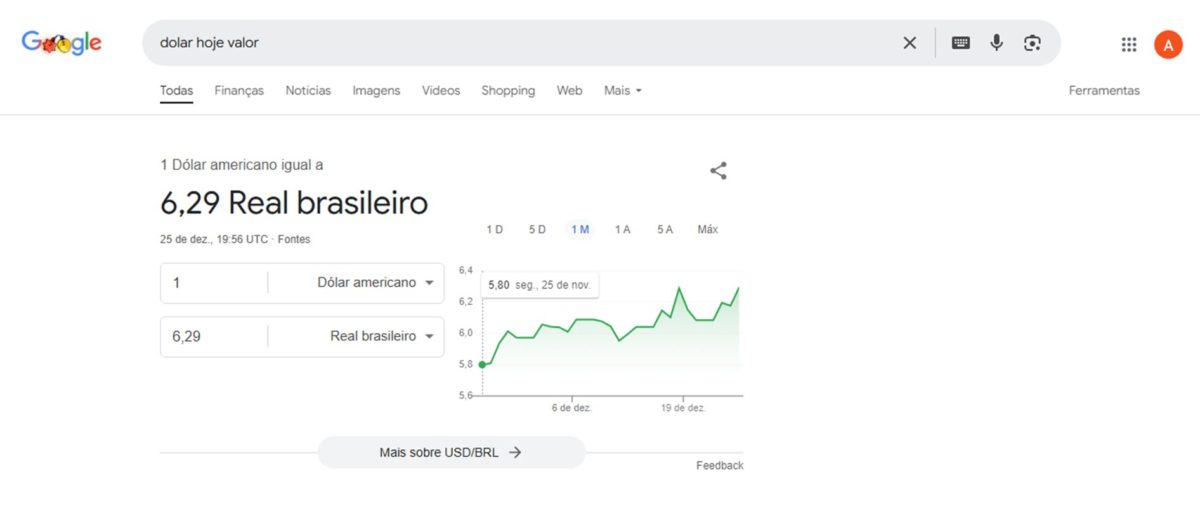Share the currency conversion result

click(x=718, y=171)
